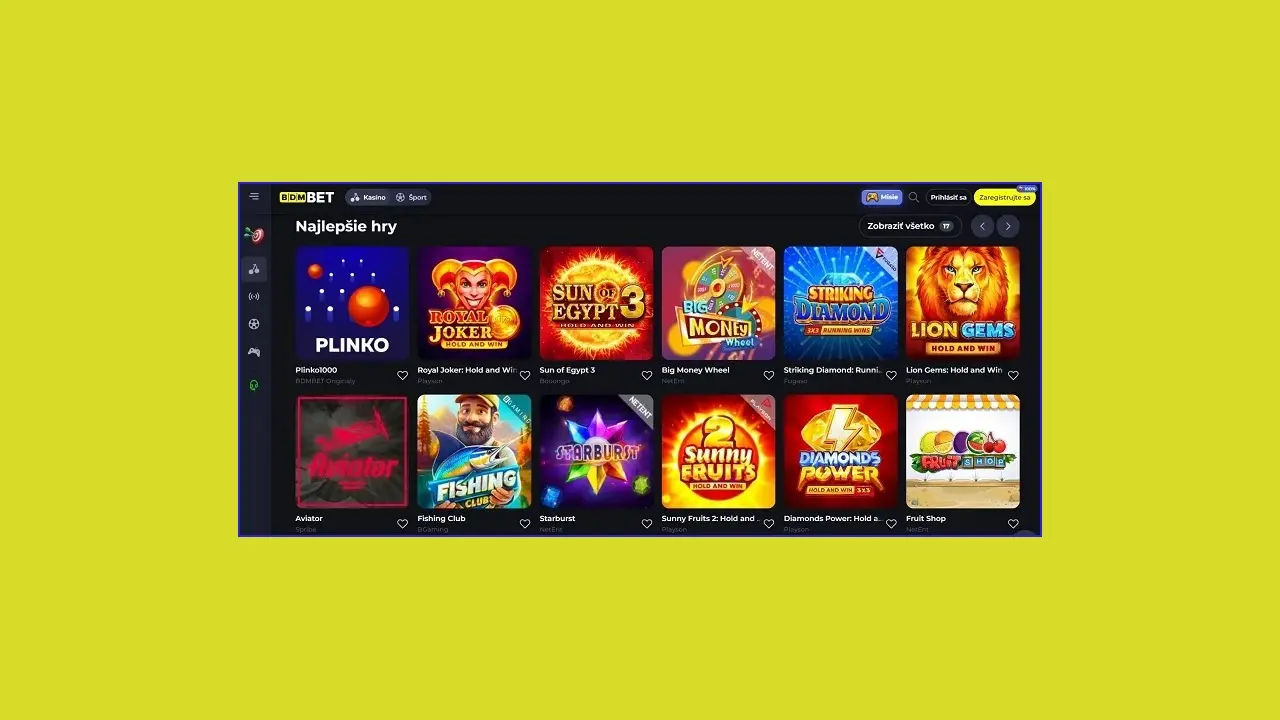Open the live broadcast icon in the sidebar

click(254, 296)
